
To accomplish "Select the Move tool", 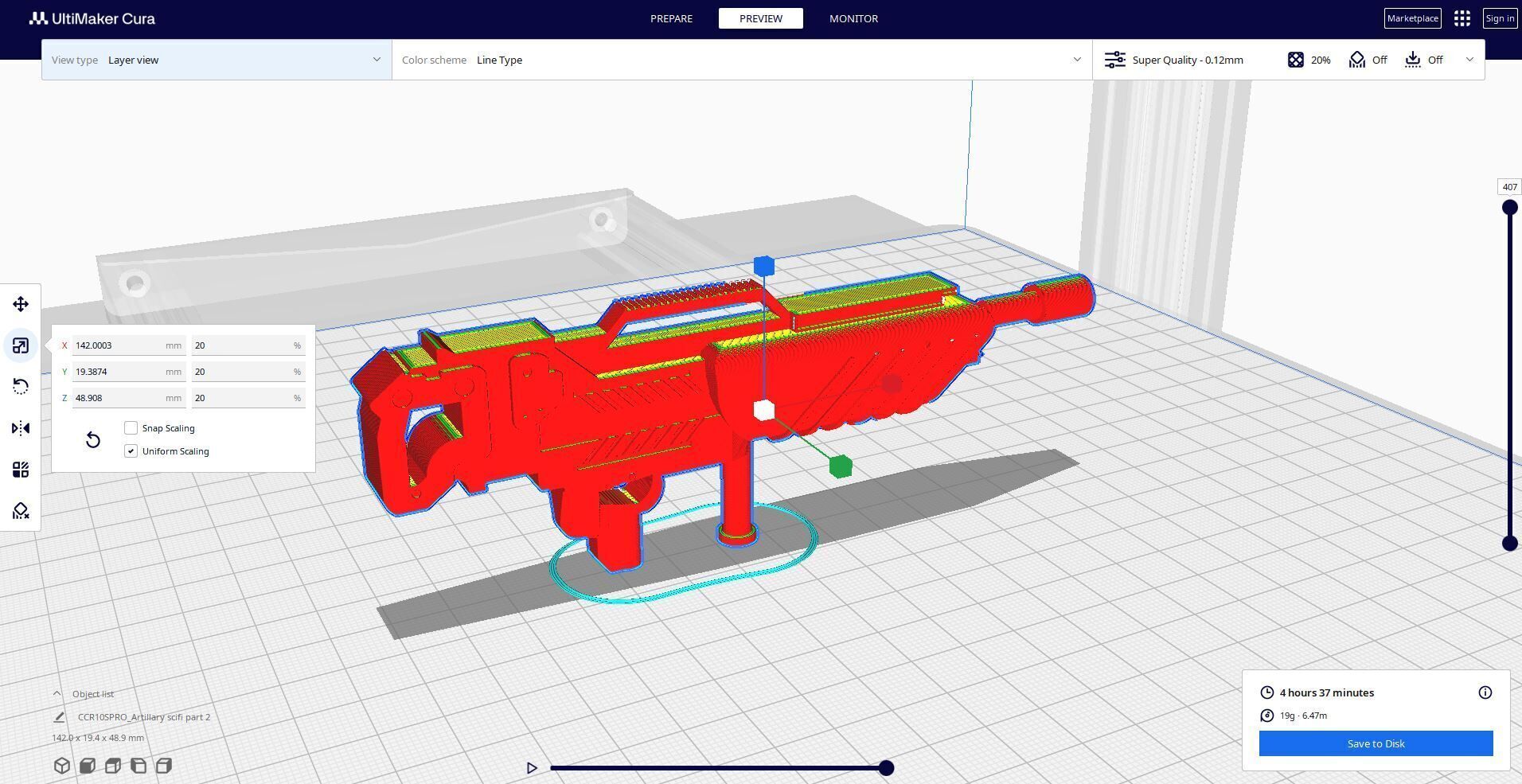I will (x=21, y=304).
